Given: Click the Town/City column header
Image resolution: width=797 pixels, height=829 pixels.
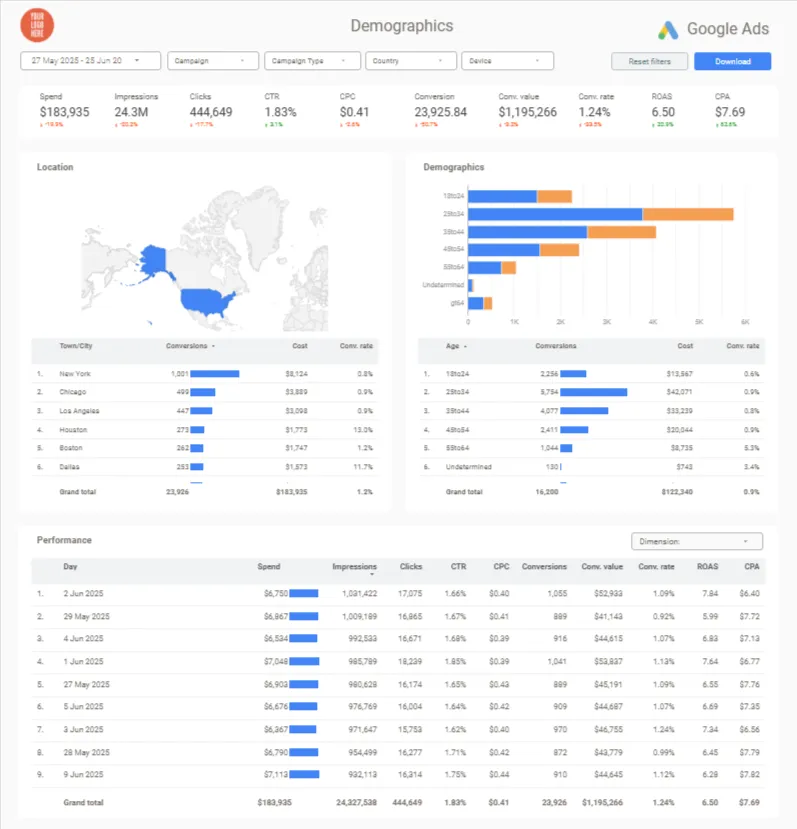Looking at the screenshot, I should pyautogui.click(x=76, y=346).
